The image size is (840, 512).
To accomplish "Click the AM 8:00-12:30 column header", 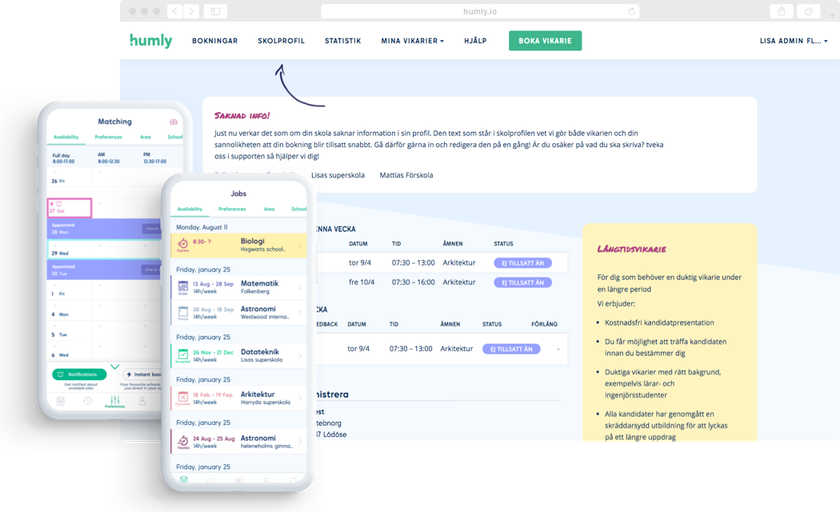I will (x=109, y=158).
